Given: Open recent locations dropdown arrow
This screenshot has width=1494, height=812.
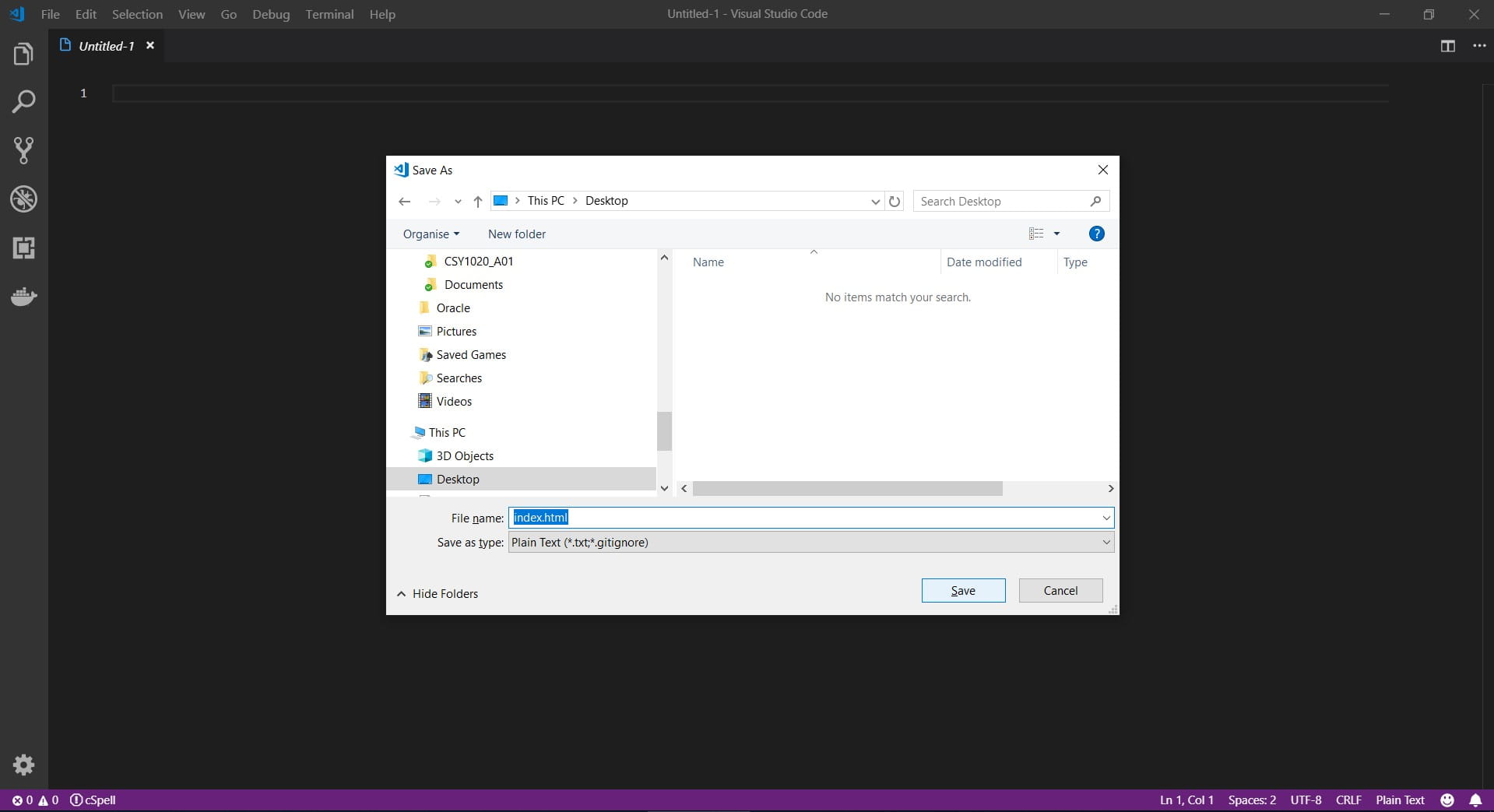Looking at the screenshot, I should [458, 202].
